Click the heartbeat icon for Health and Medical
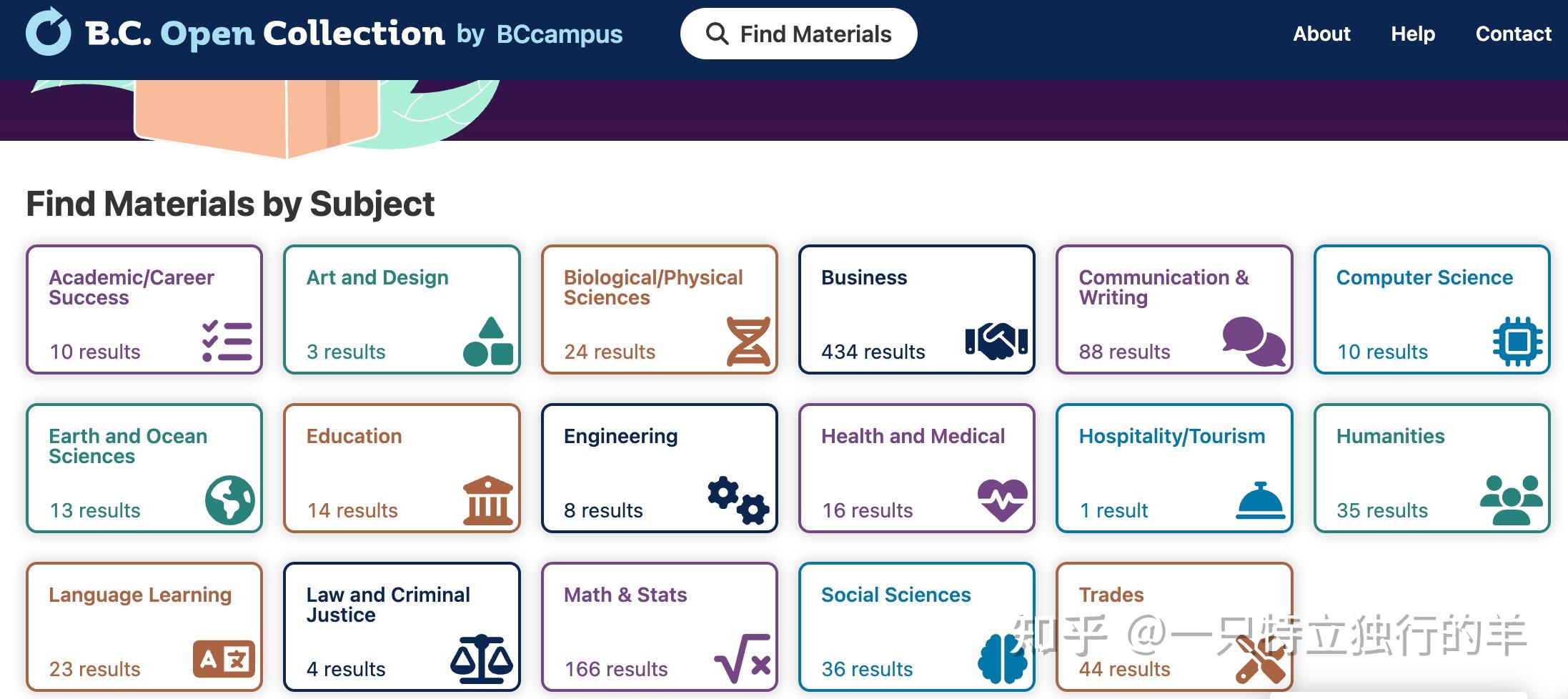This screenshot has height=699, width=1568. pyautogui.click(x=1002, y=500)
